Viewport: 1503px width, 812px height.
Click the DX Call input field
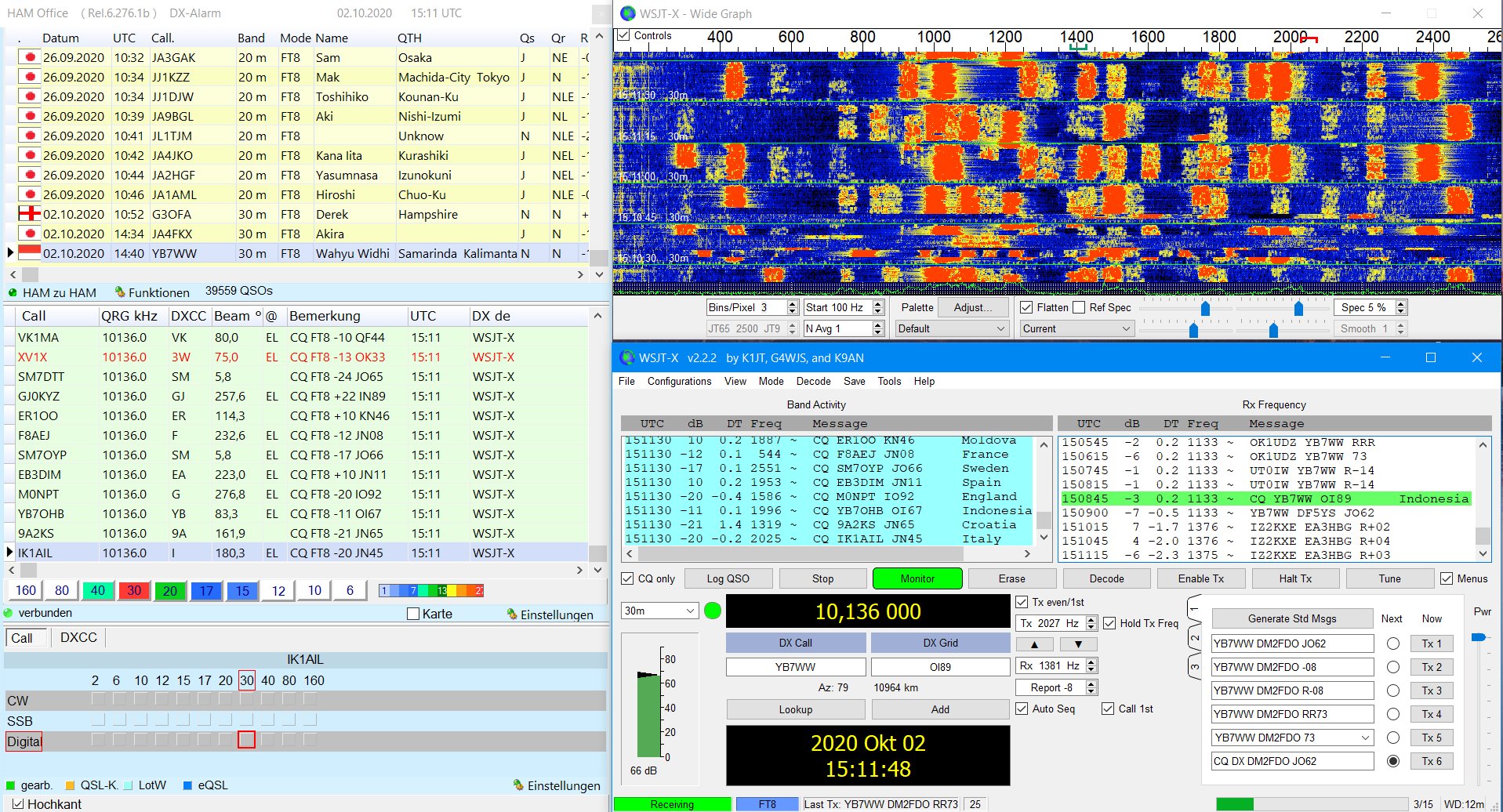795,667
